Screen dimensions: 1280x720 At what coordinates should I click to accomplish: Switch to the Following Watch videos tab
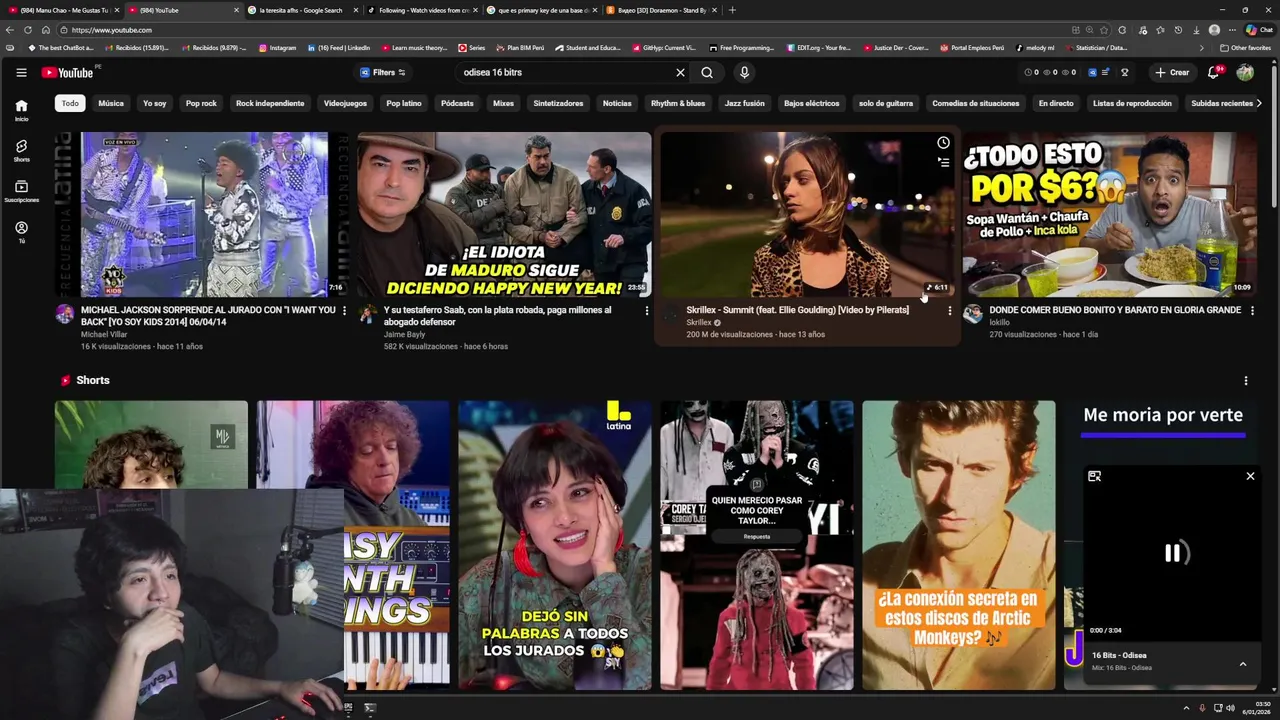click(421, 10)
